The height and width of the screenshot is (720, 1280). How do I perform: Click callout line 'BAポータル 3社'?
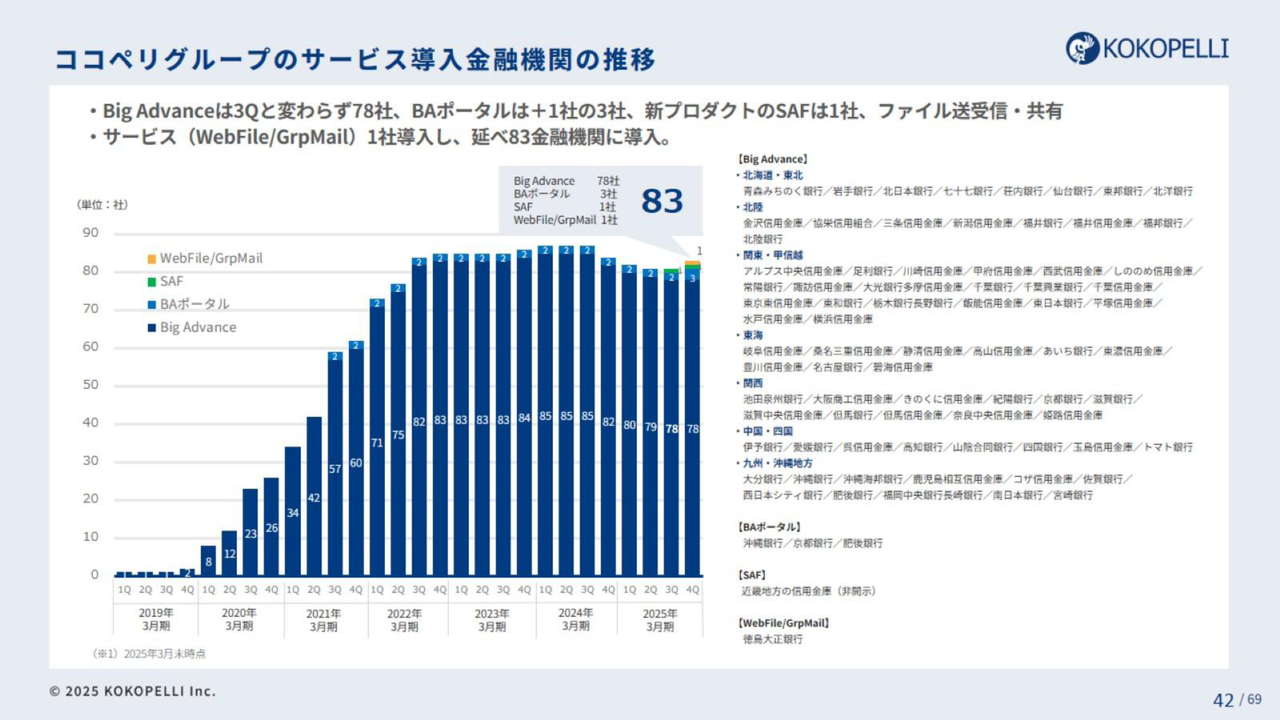coord(566,193)
